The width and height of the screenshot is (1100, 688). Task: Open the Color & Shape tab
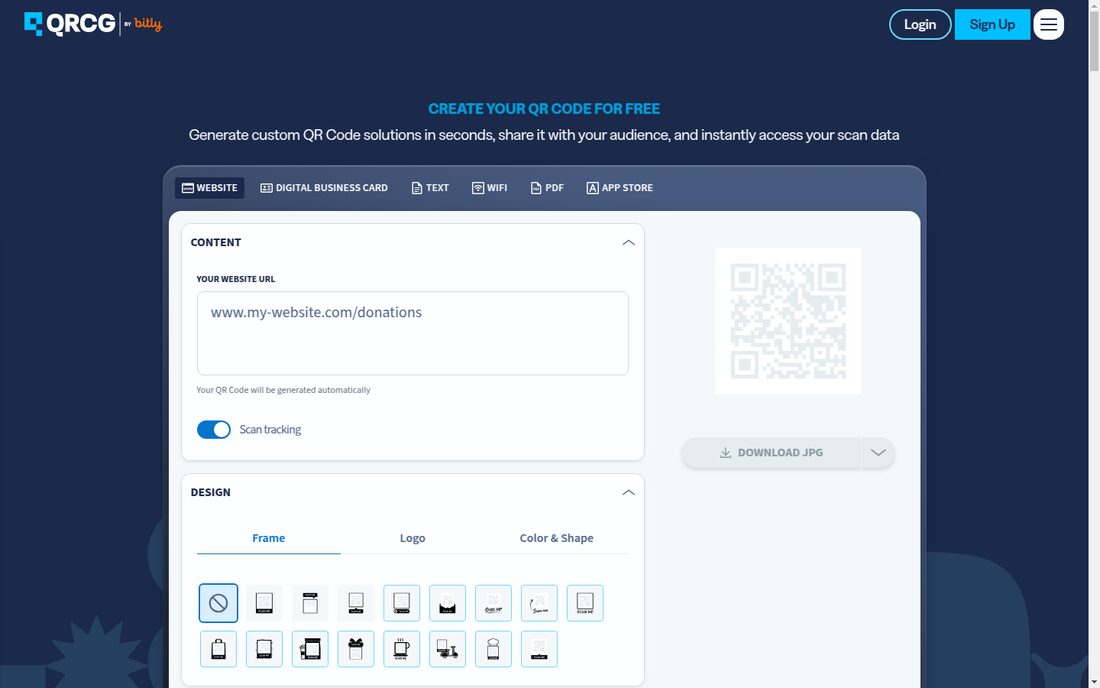556,538
